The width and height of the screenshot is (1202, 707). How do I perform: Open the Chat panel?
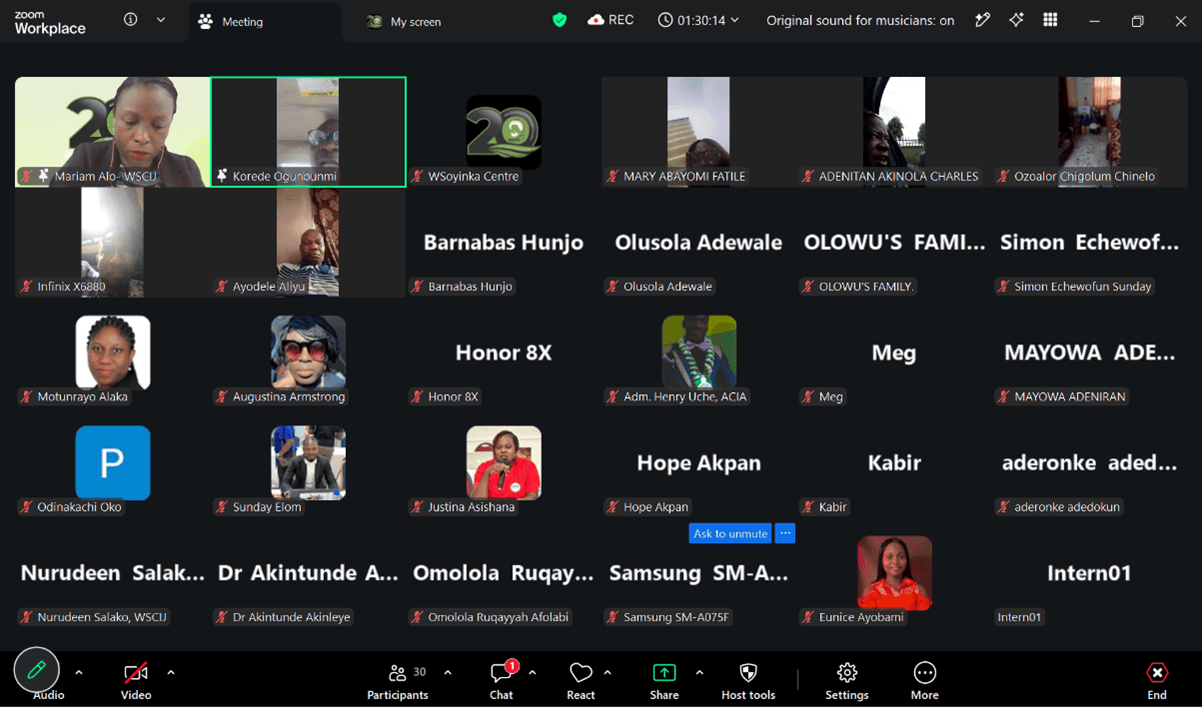(x=502, y=681)
